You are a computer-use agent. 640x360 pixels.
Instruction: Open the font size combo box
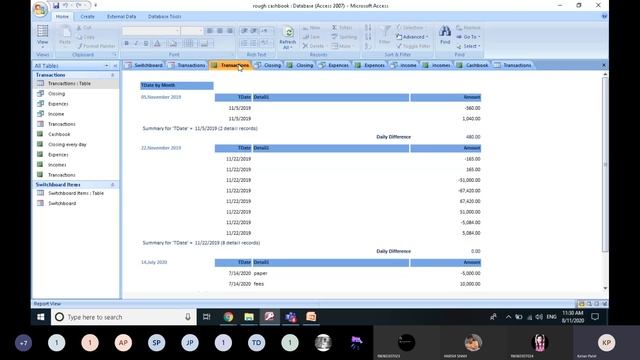[x=192, y=31]
